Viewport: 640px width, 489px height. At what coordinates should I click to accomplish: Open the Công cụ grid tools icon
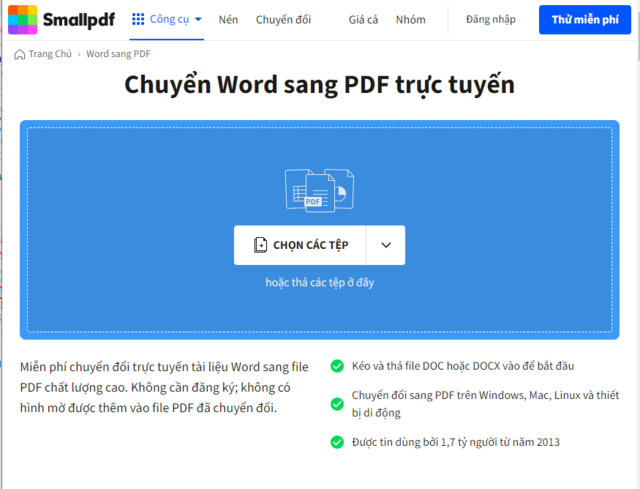coord(138,19)
